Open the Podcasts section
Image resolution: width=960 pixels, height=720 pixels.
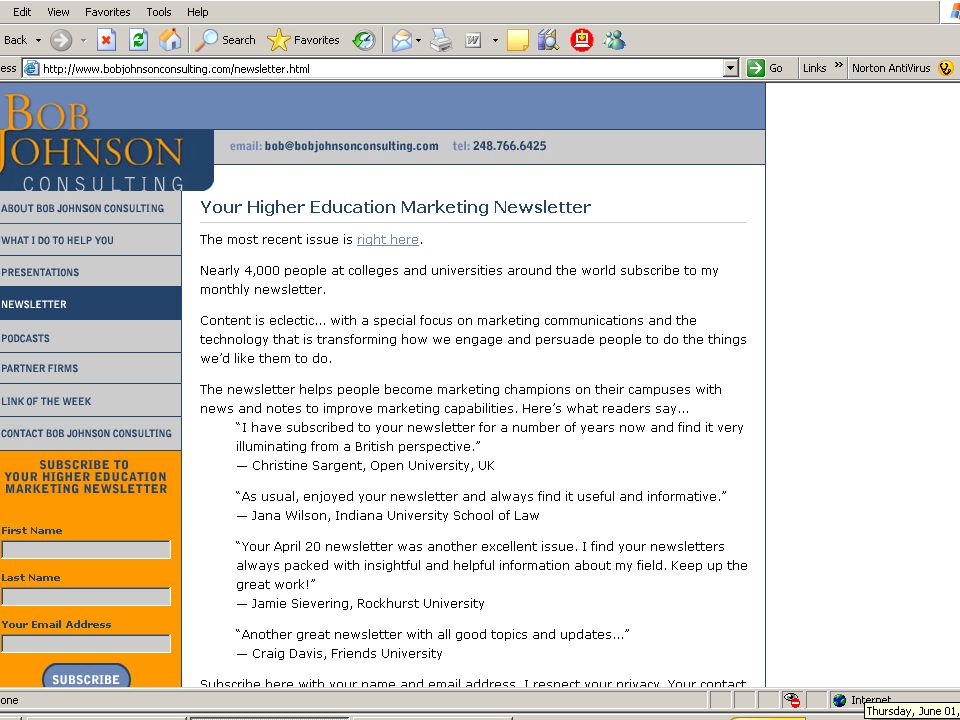(x=91, y=337)
